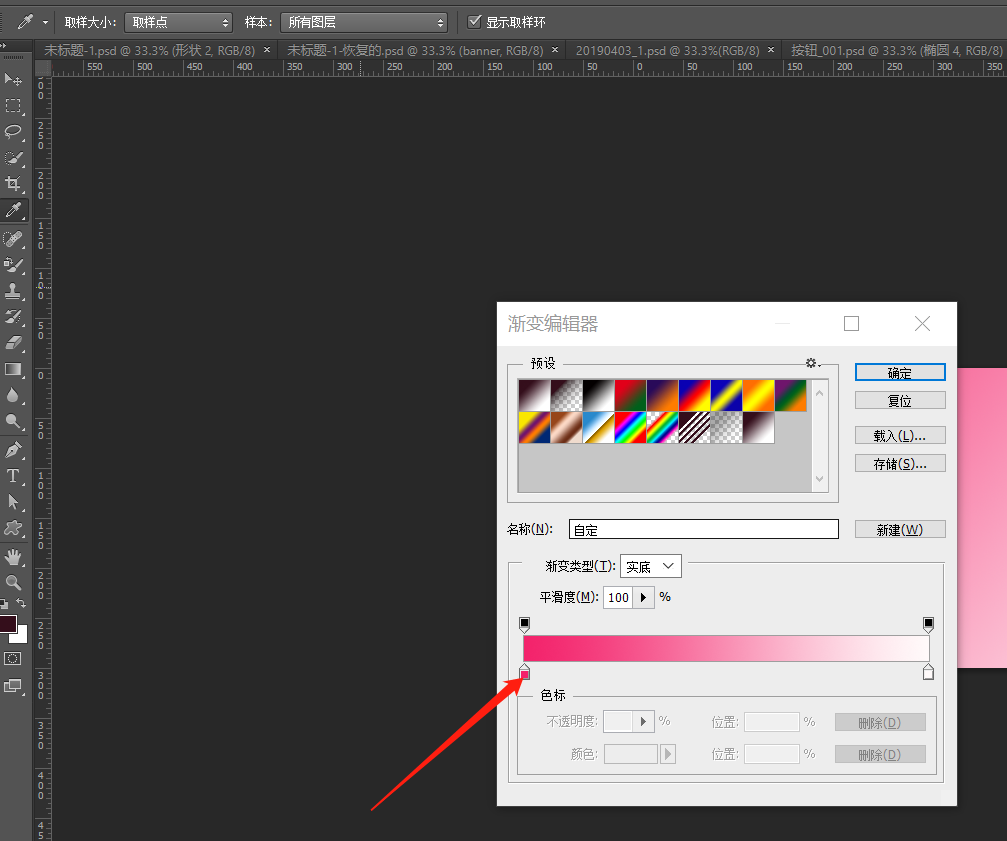The image size is (1007, 841).
Task: Select the white right color stop
Action: click(928, 672)
